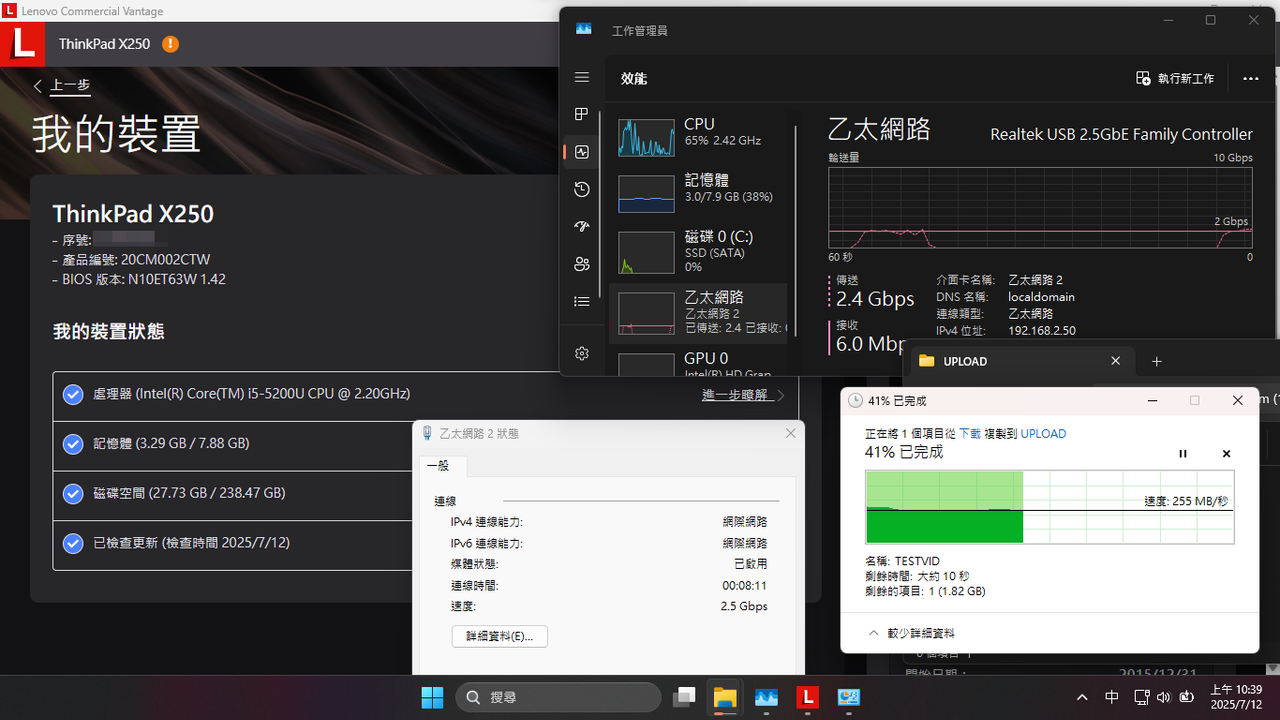Click checkmark icon on the processor row

73,395
